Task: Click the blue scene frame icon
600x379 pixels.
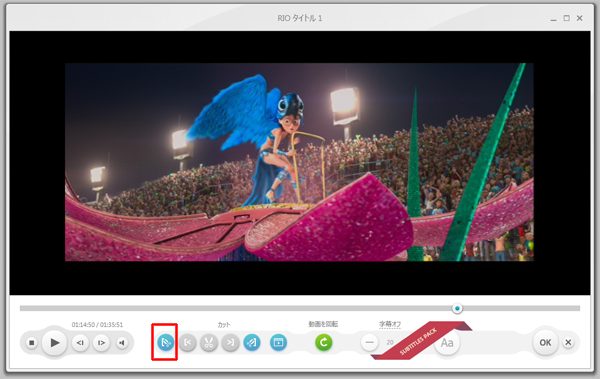Action: (x=278, y=342)
